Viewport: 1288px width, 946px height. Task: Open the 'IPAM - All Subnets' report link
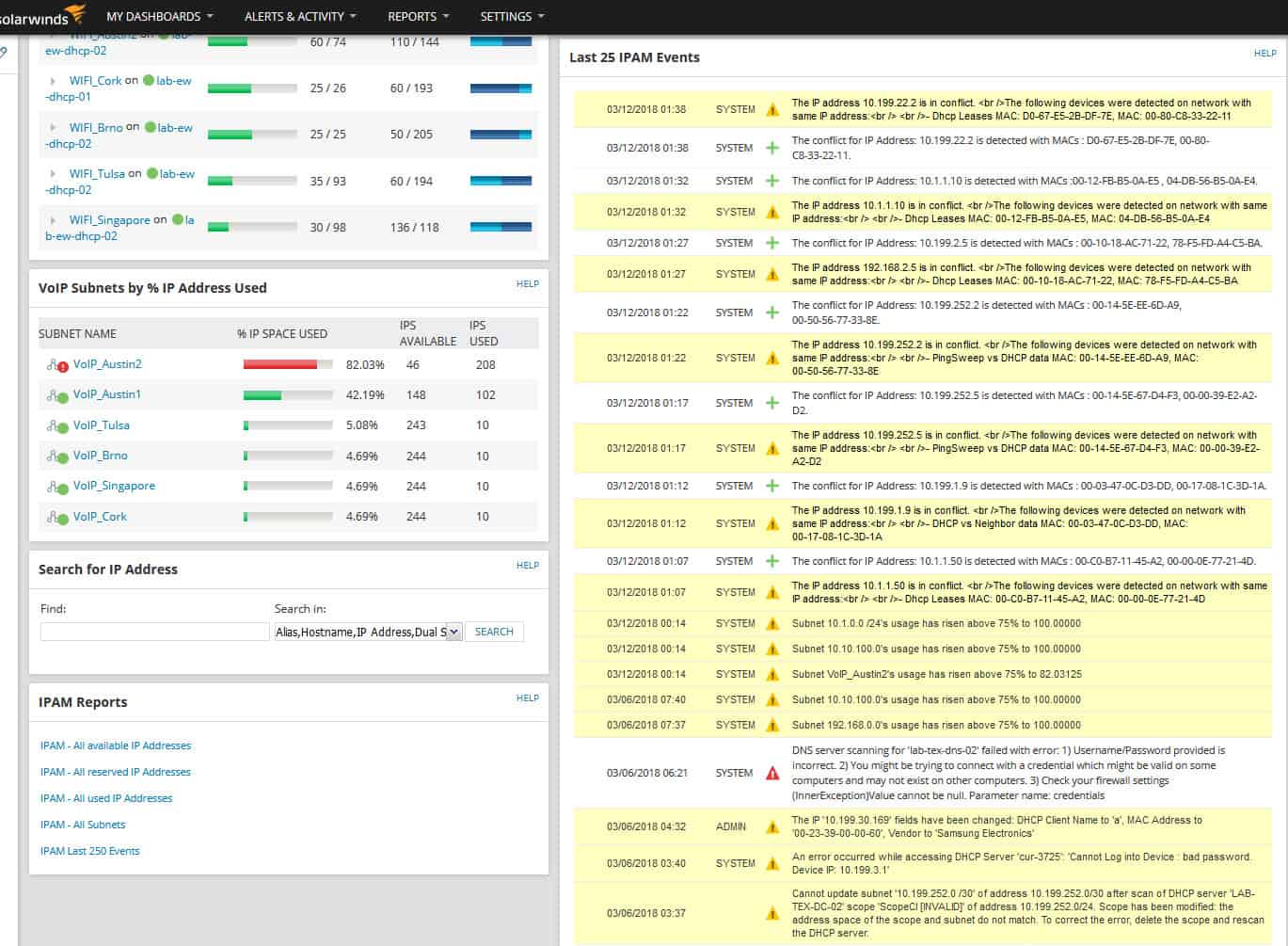click(83, 824)
